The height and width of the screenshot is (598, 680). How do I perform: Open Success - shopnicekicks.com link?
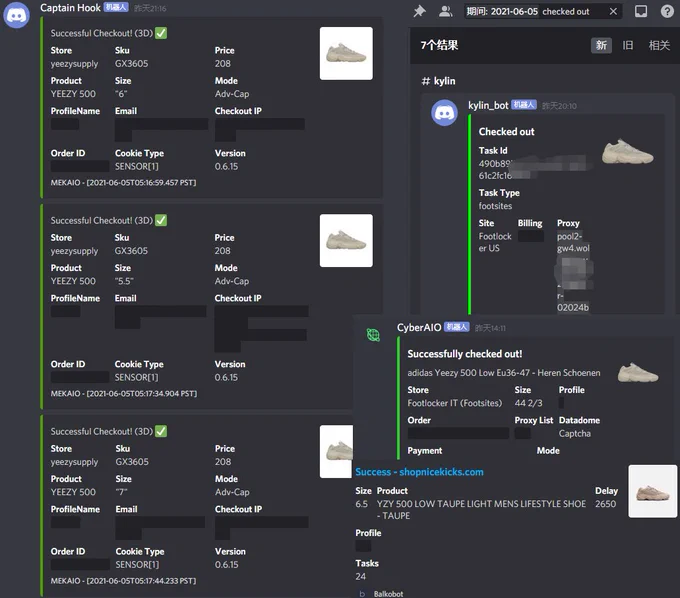(x=419, y=472)
